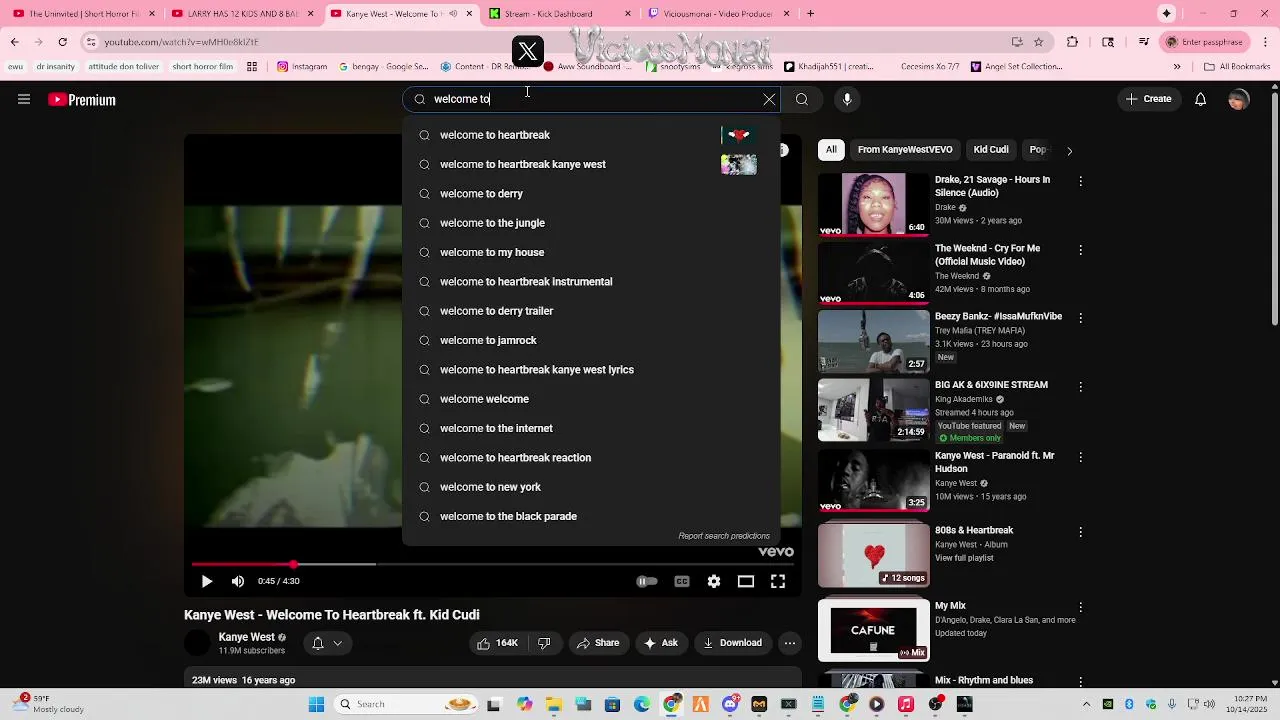Open 808s & Heartbreak playlist thumbnail

pos(873,555)
